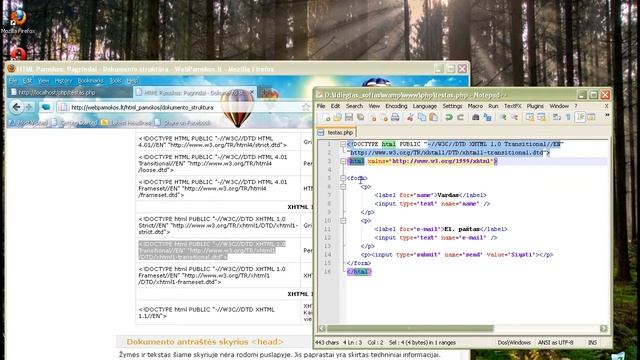Viewport: 640px width, 360px height.
Task: Click the Paste clipboard icon in Notepad++
Action: (x=433, y=118)
